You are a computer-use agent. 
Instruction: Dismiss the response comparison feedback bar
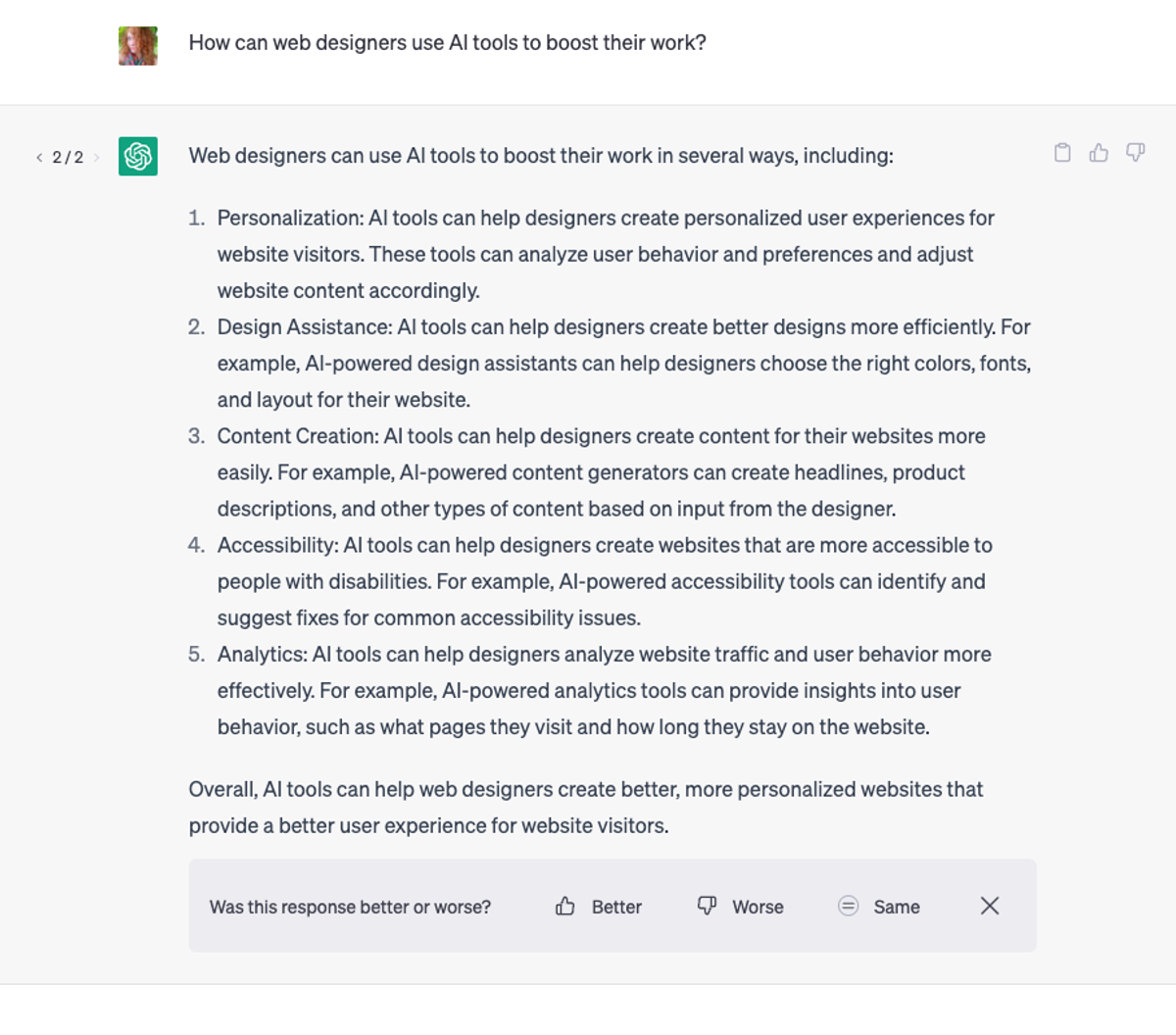(990, 906)
